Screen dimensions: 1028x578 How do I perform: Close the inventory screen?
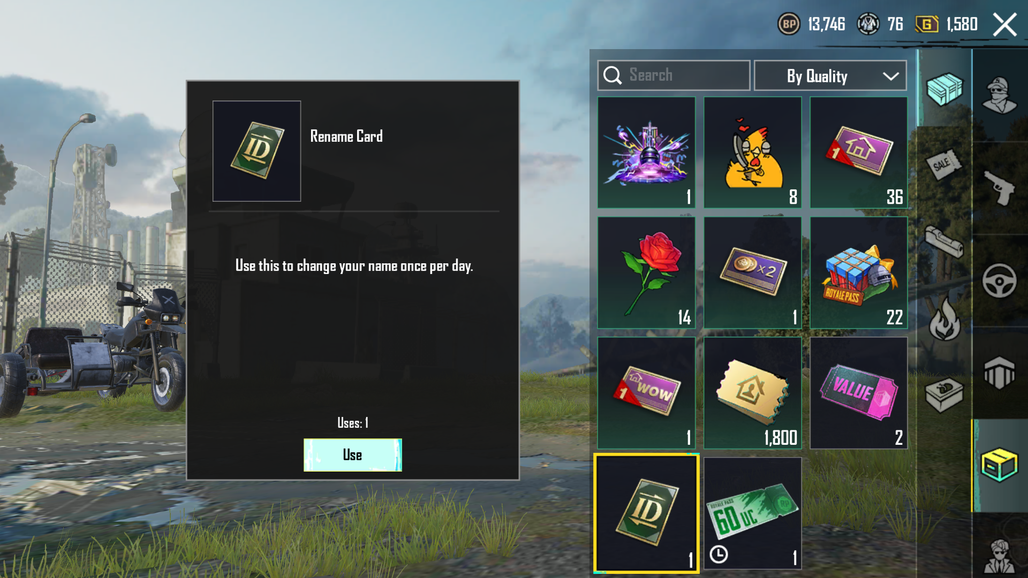tap(1004, 25)
